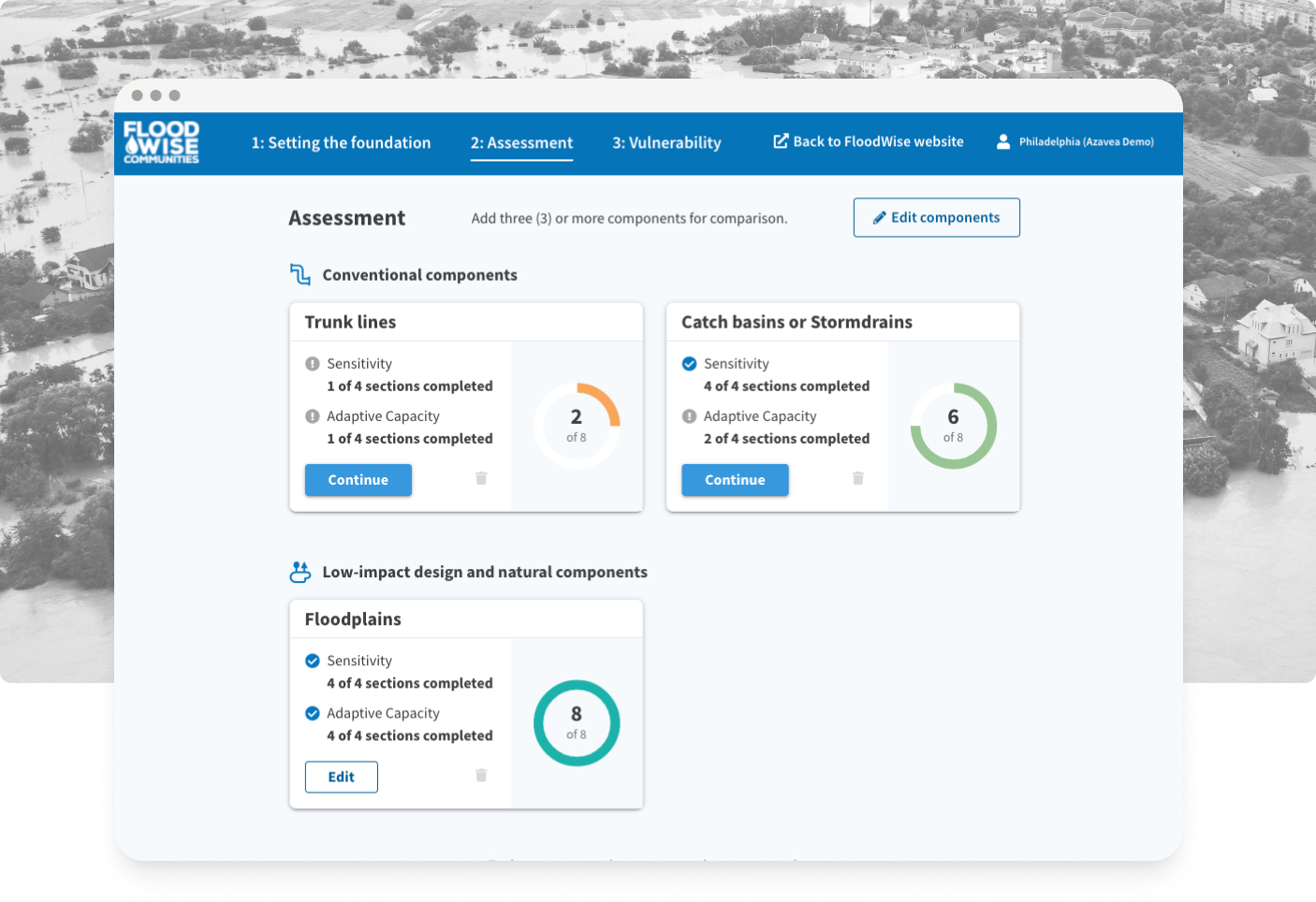Viewport: 1316px width, 902px height.
Task: Click Floodplains Sensitivity completed checkmark
Action: pos(313,661)
